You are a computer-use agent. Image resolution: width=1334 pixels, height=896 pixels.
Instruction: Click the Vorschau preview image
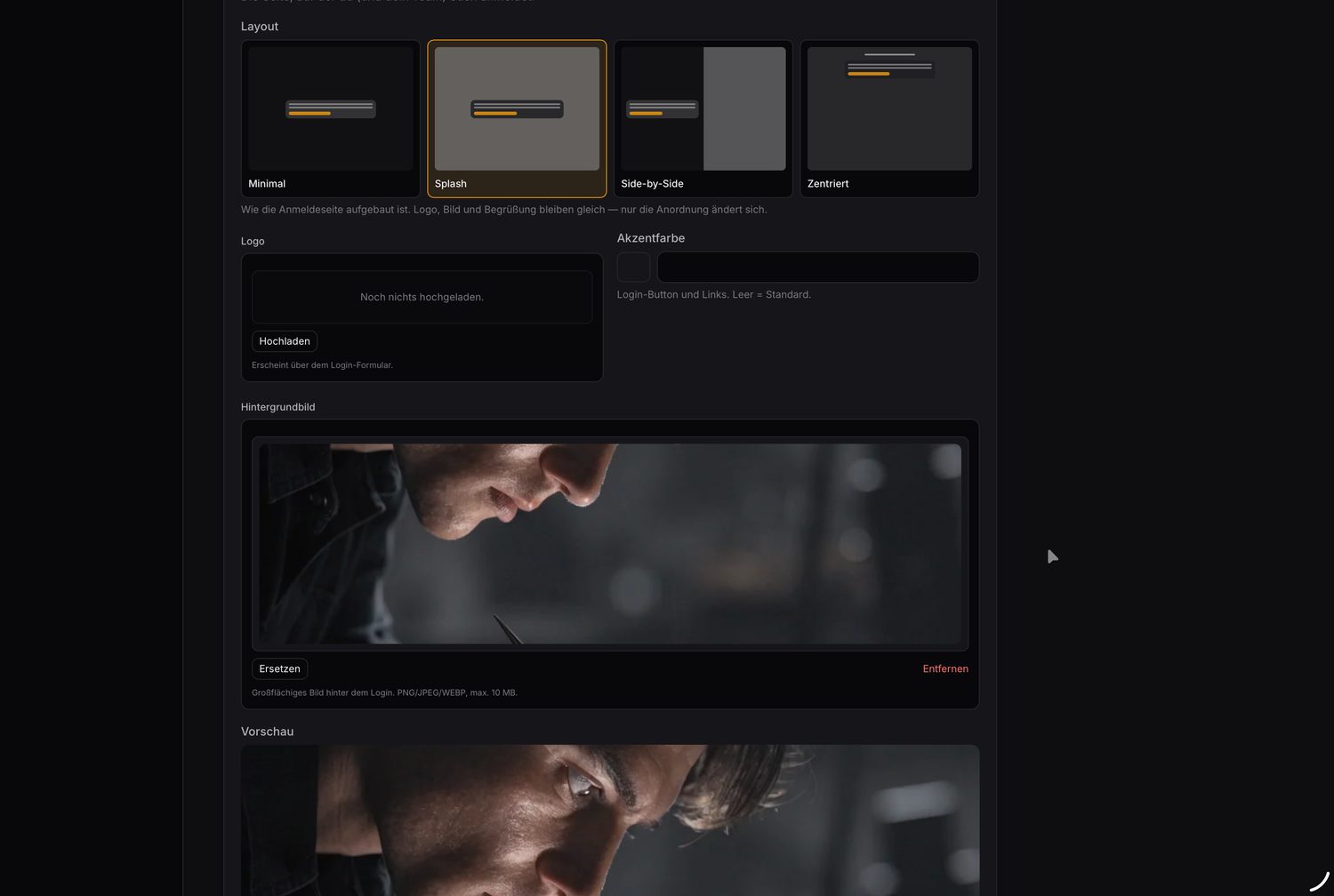610,820
